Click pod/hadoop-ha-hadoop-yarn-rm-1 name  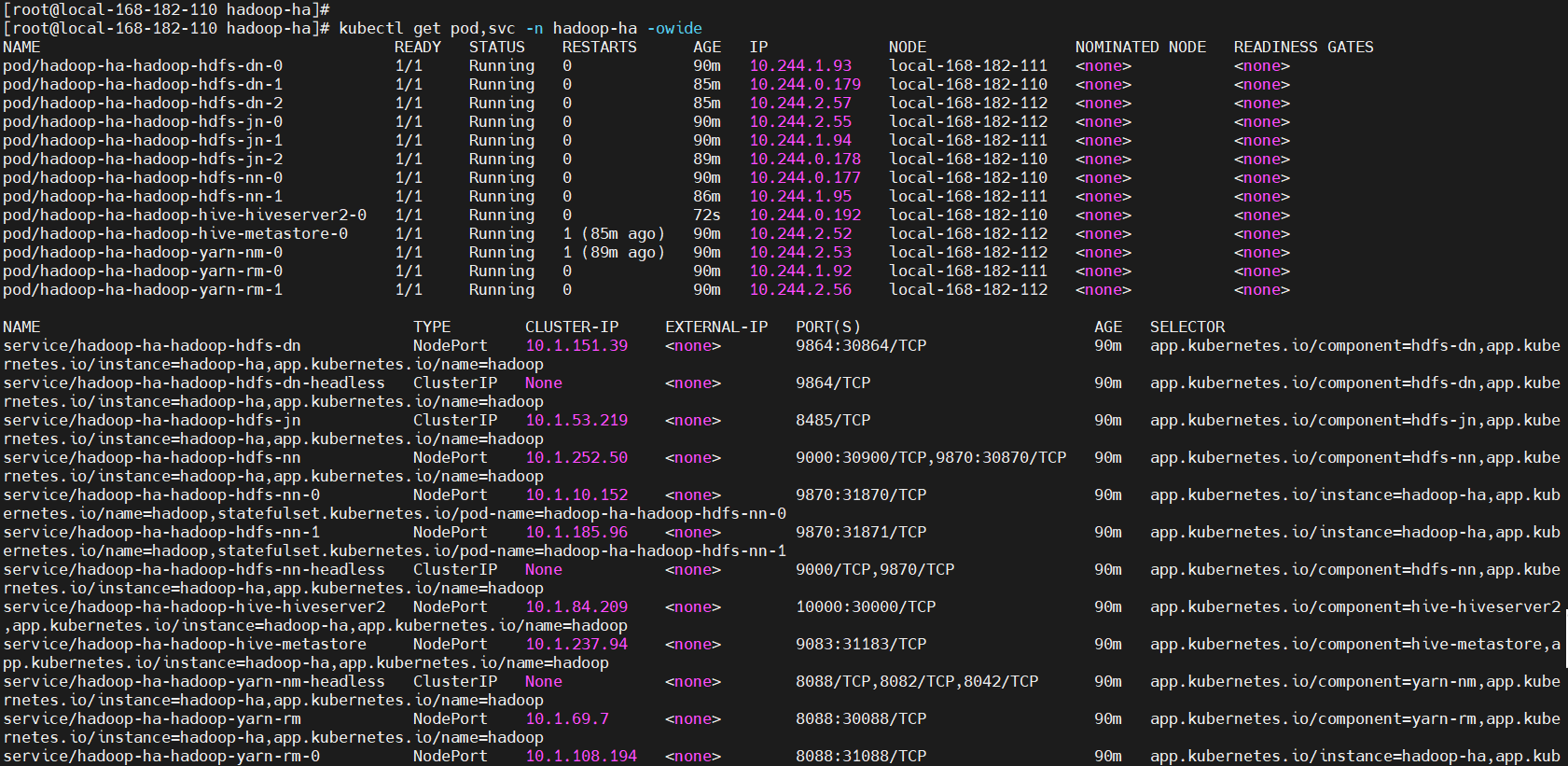pyautogui.click(x=143, y=290)
